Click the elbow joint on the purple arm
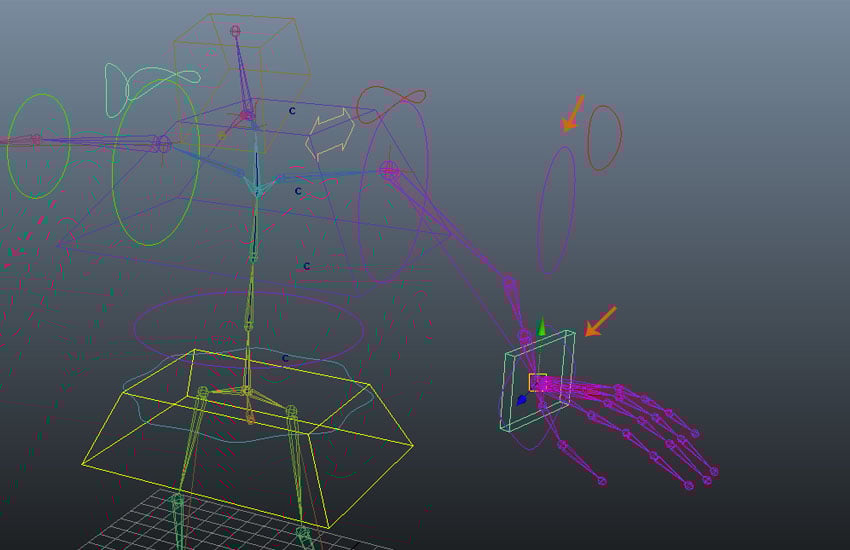The image size is (850, 550). 511,284
